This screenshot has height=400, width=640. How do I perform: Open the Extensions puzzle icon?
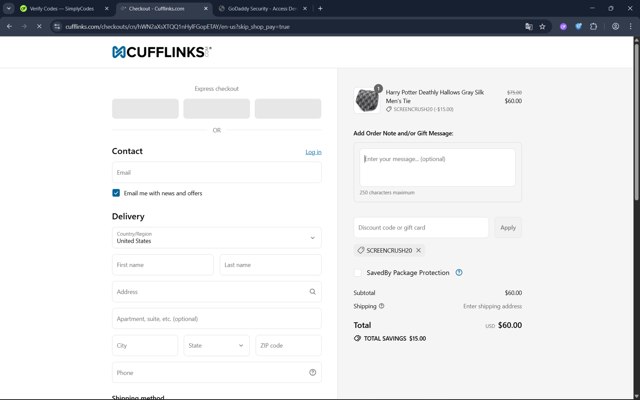click(x=593, y=27)
